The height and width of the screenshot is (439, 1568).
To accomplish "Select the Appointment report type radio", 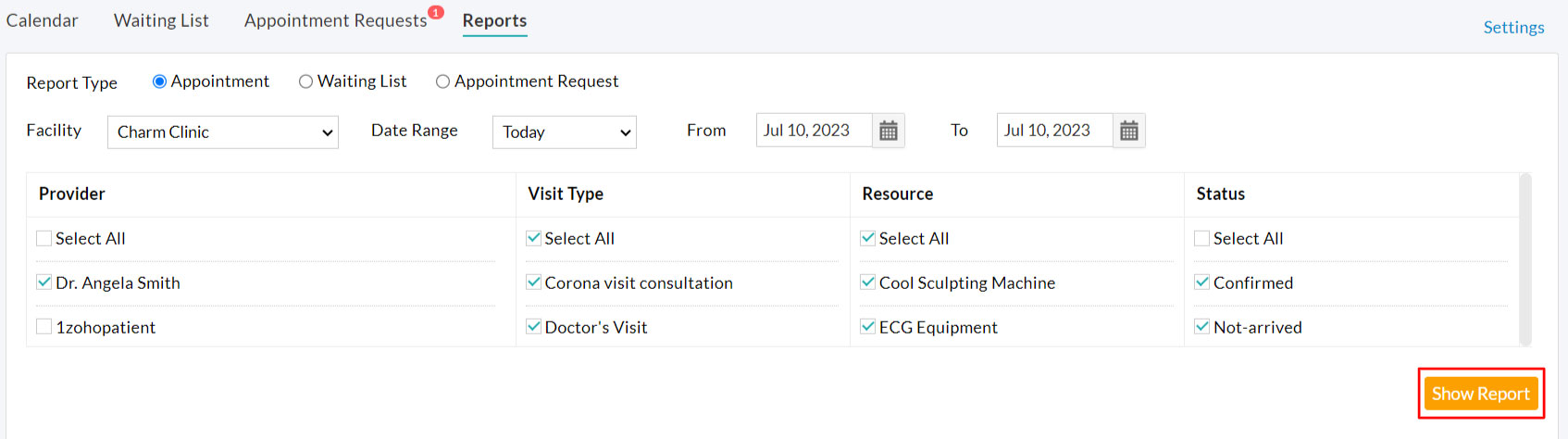I will click(159, 82).
